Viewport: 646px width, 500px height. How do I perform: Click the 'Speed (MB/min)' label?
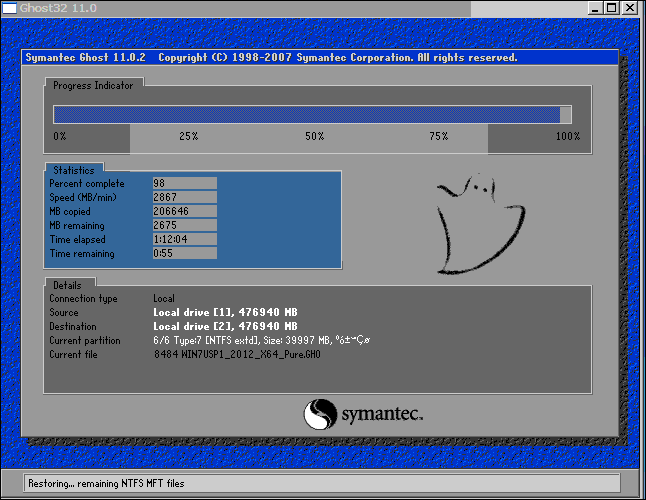pyautogui.click(x=83, y=197)
